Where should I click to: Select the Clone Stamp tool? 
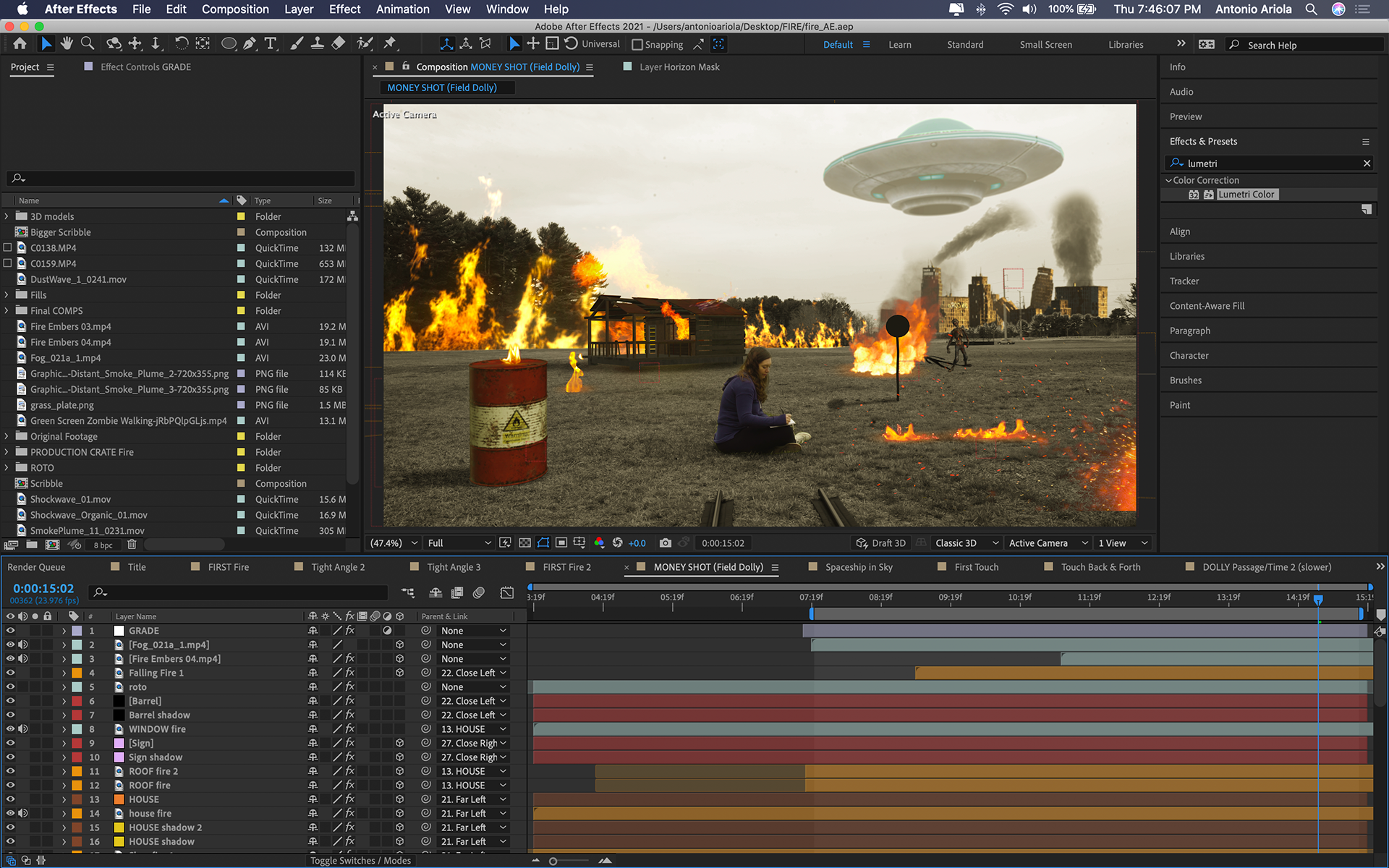(317, 44)
